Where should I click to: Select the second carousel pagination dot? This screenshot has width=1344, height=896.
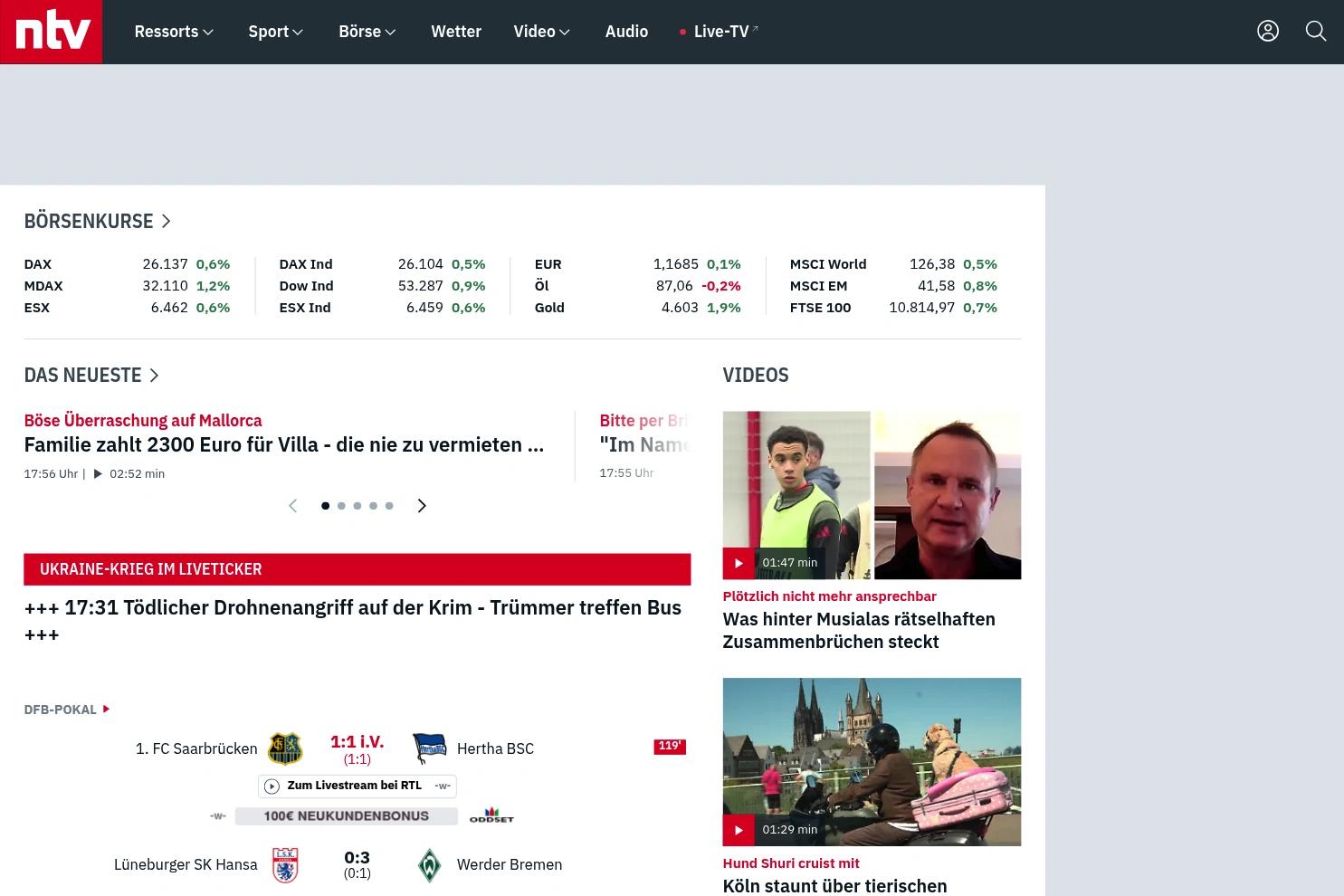click(341, 506)
